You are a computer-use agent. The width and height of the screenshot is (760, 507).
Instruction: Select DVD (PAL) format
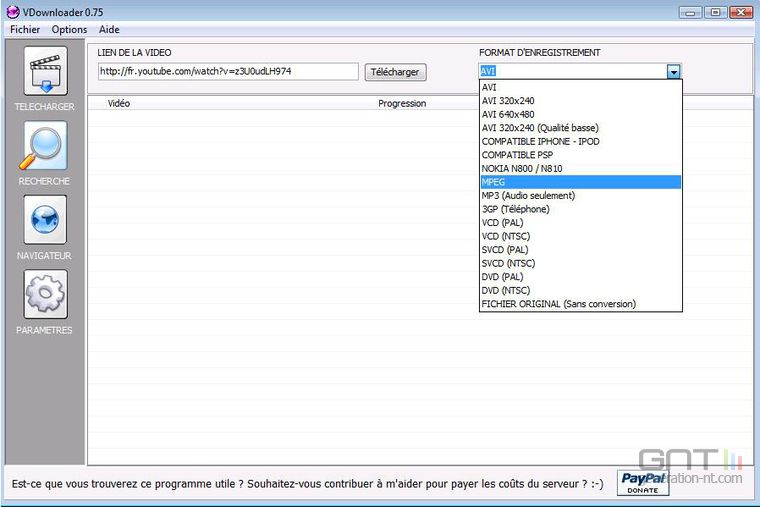[581, 277]
